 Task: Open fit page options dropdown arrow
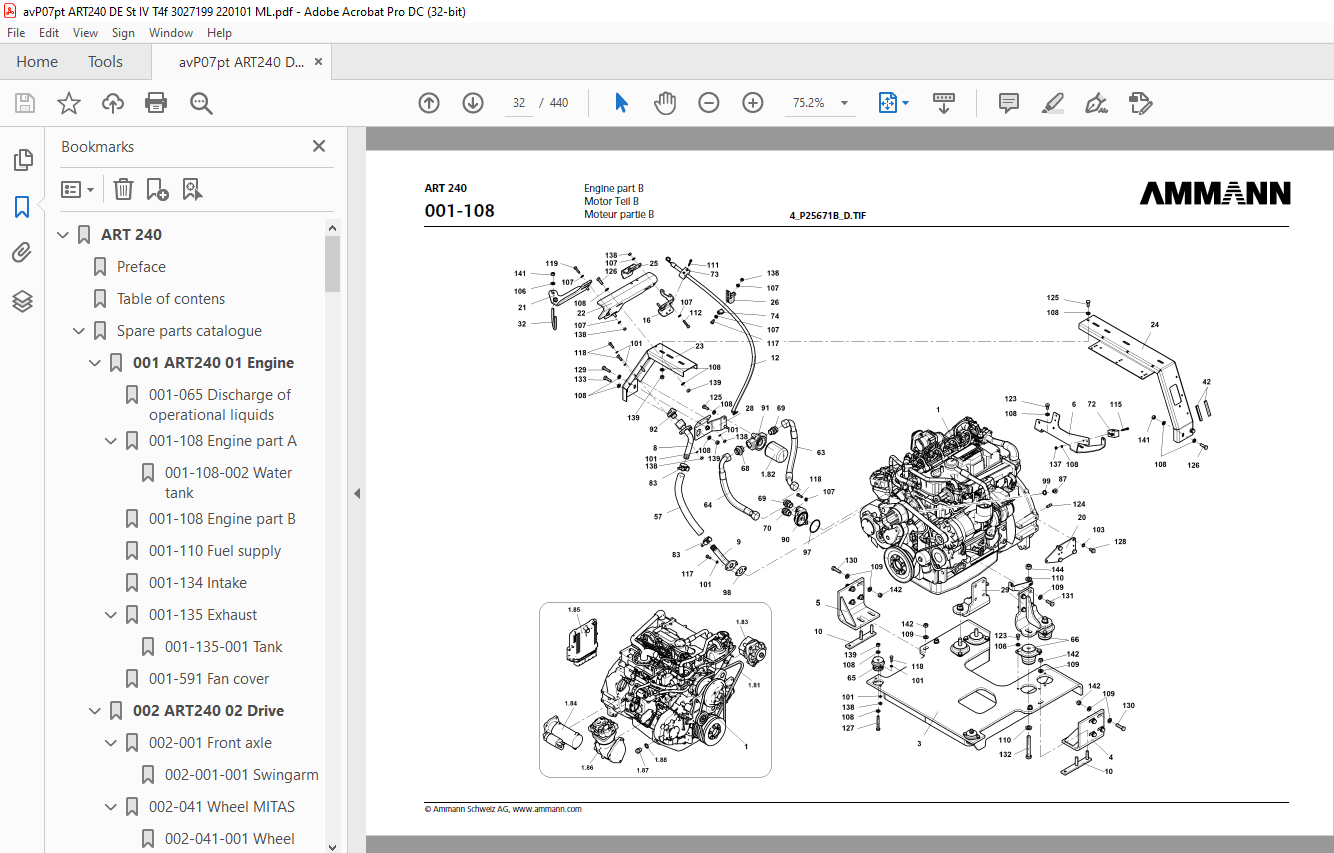905,103
